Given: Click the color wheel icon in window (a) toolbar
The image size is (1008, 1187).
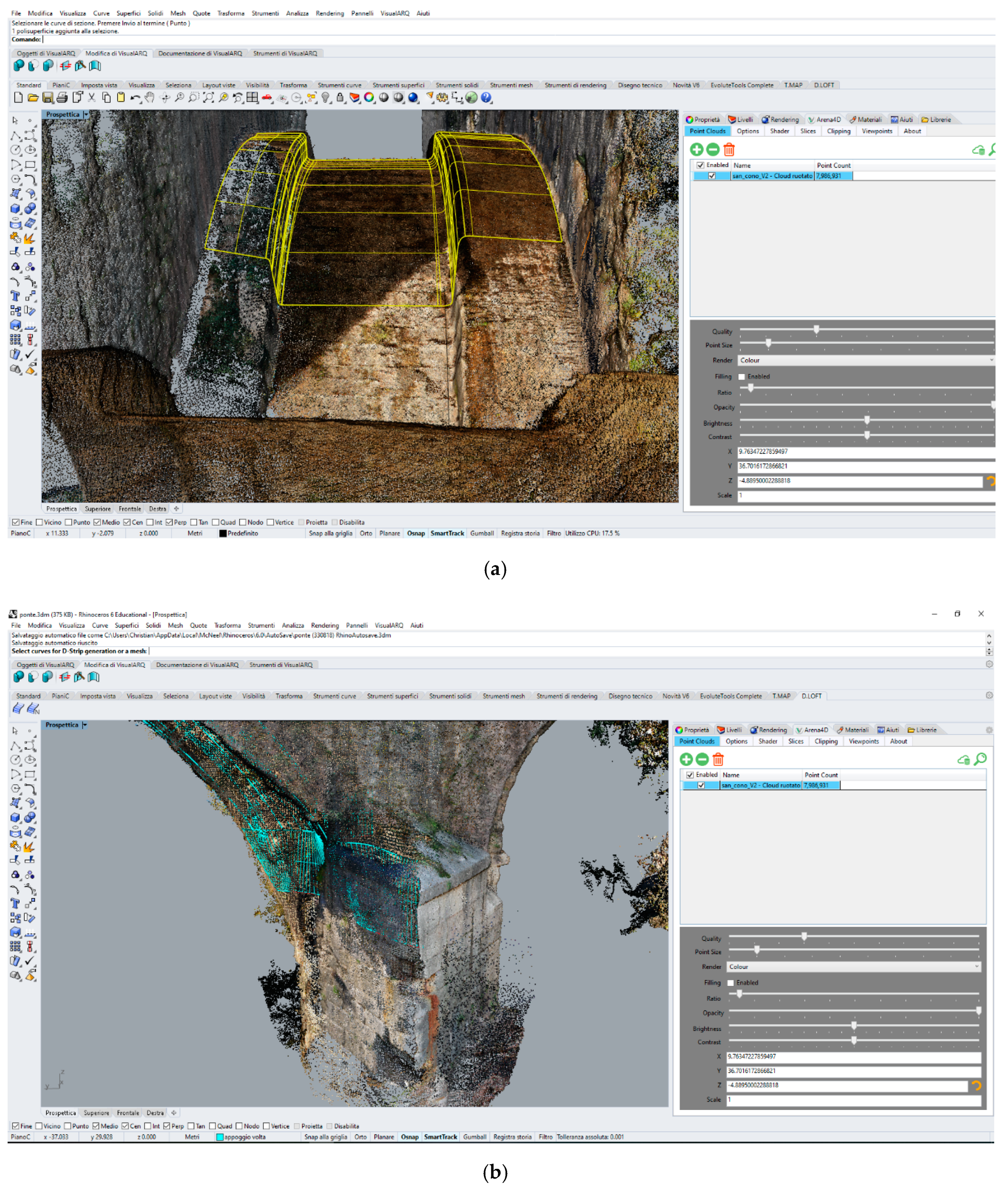Looking at the screenshot, I should 369,98.
